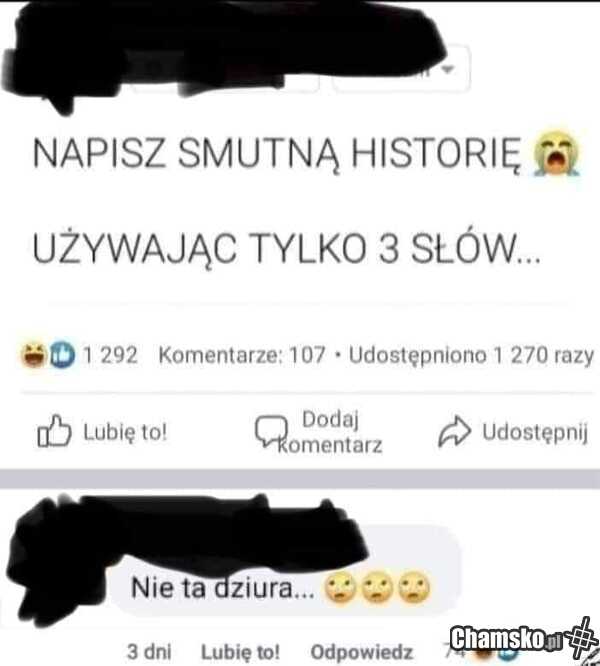Open the 1 292 reactions count
The image size is (600, 666).
pos(110,355)
